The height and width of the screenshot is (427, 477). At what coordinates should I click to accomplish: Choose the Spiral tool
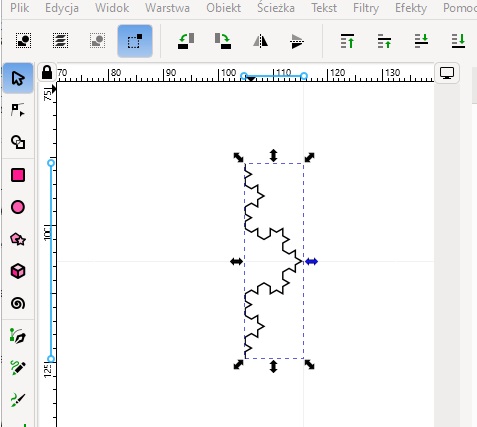pyautogui.click(x=18, y=303)
